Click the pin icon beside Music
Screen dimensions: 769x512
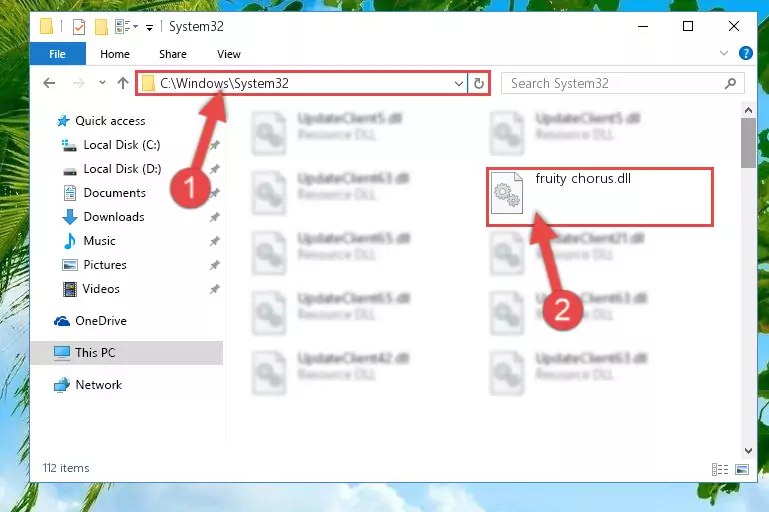coord(214,241)
